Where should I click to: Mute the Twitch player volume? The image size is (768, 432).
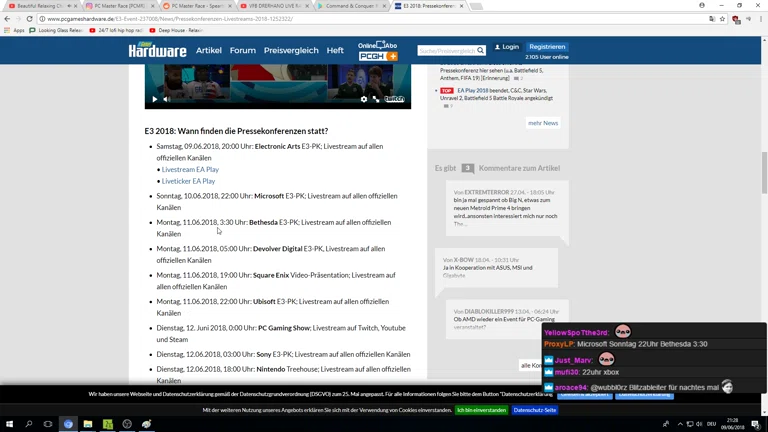(x=167, y=99)
